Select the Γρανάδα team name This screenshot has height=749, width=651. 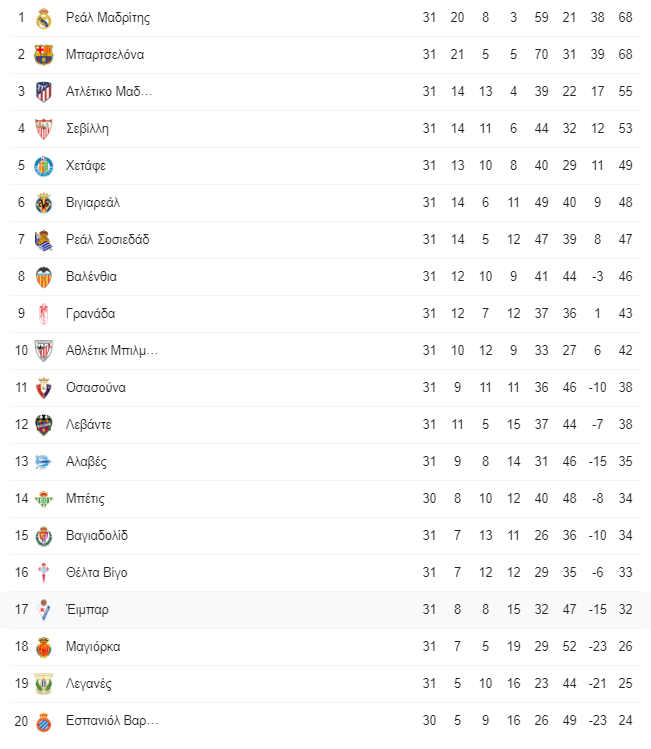[90, 314]
